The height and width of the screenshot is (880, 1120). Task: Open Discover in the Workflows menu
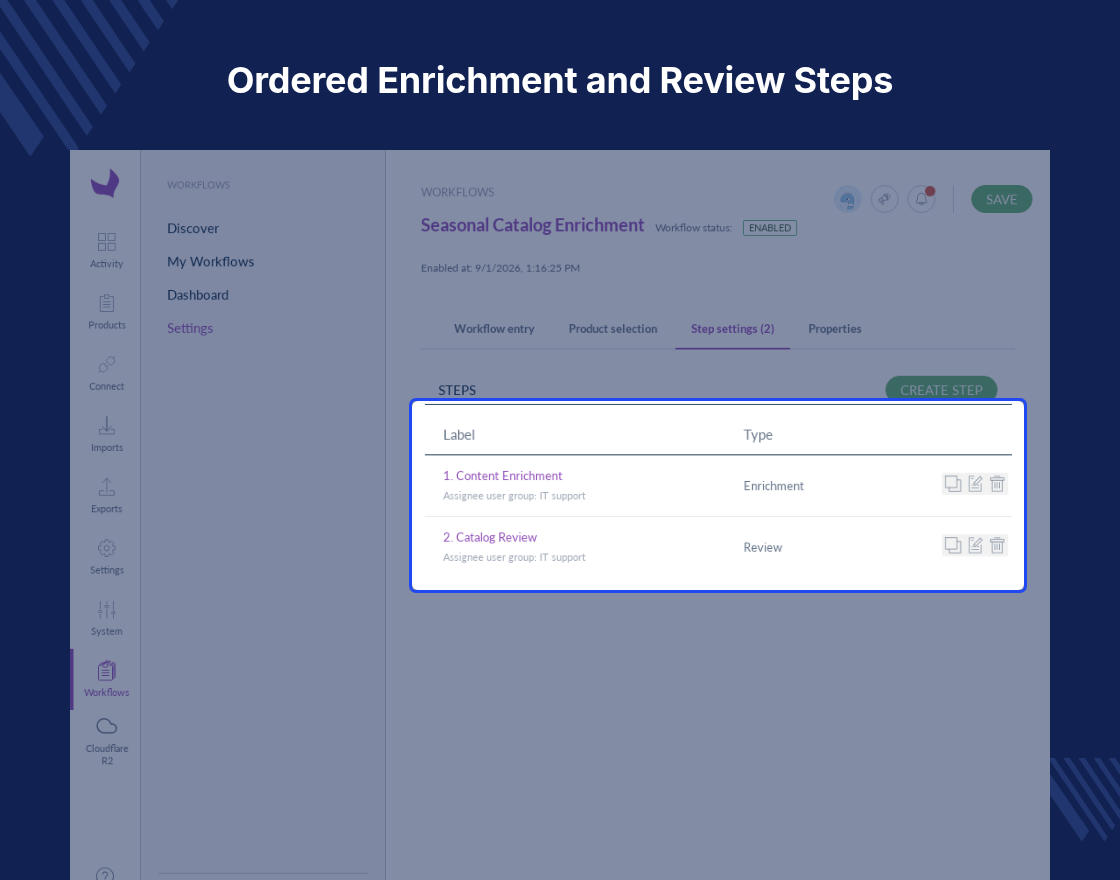[x=193, y=229]
